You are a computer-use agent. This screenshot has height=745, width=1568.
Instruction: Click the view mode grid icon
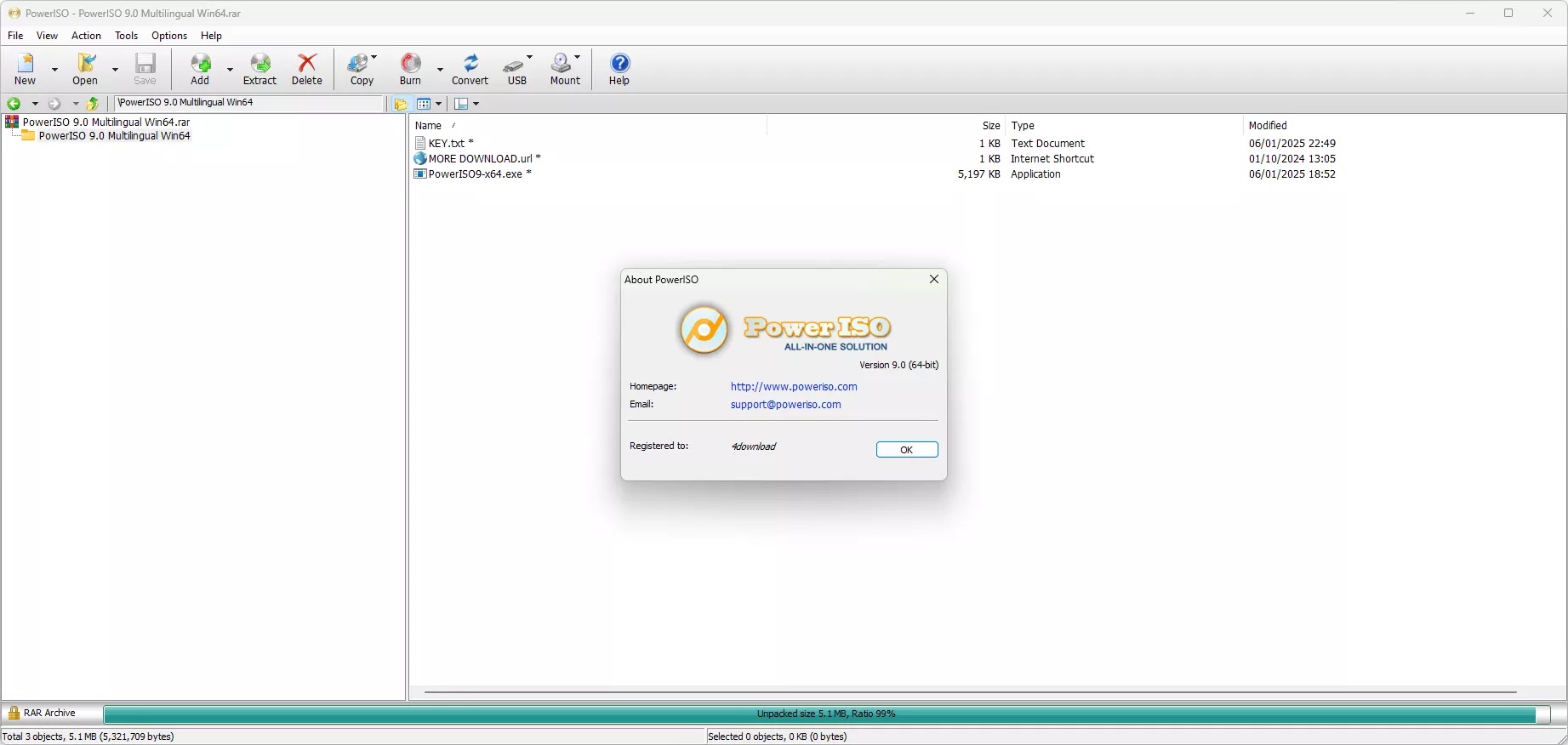pos(424,104)
